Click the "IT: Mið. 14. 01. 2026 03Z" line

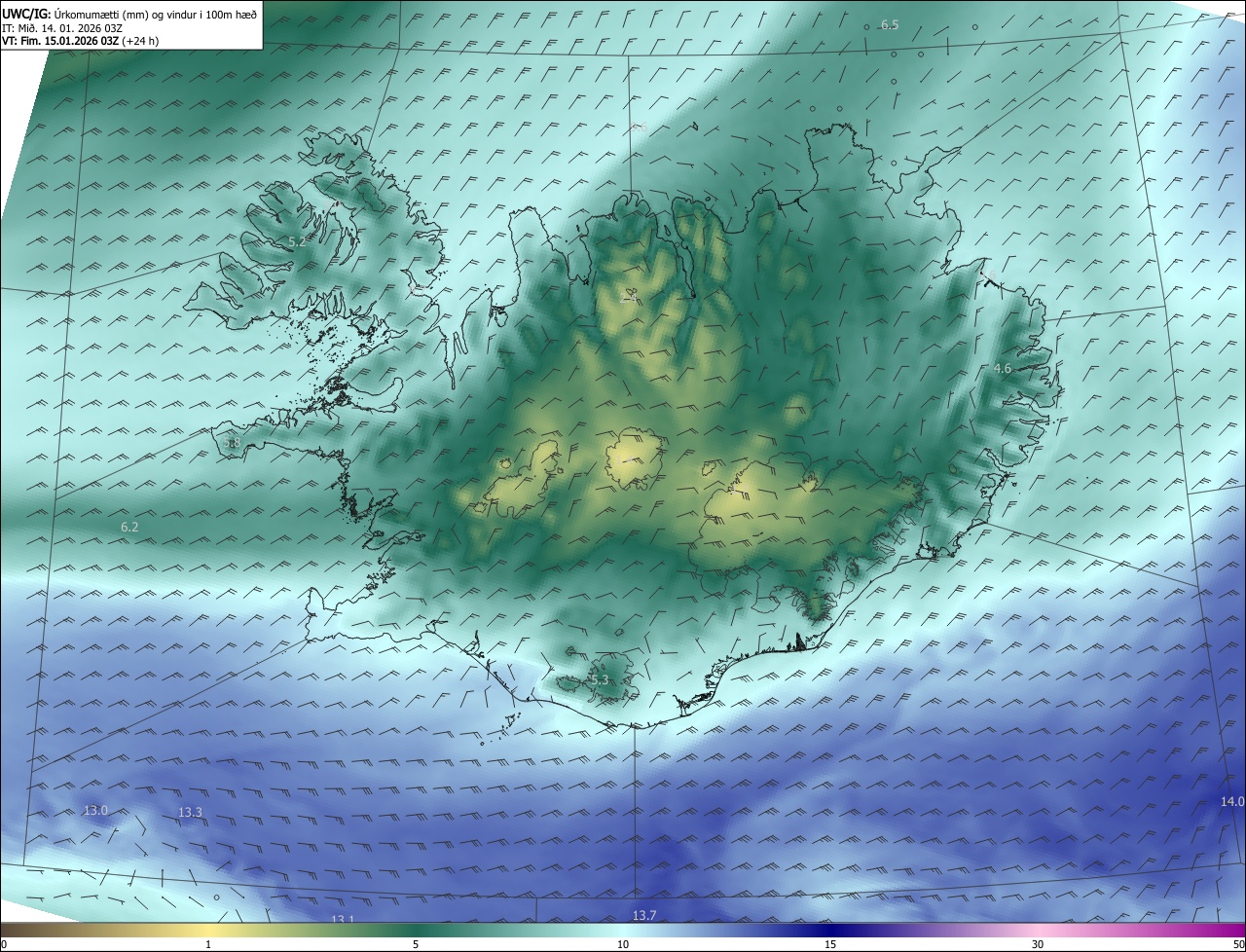point(64,28)
